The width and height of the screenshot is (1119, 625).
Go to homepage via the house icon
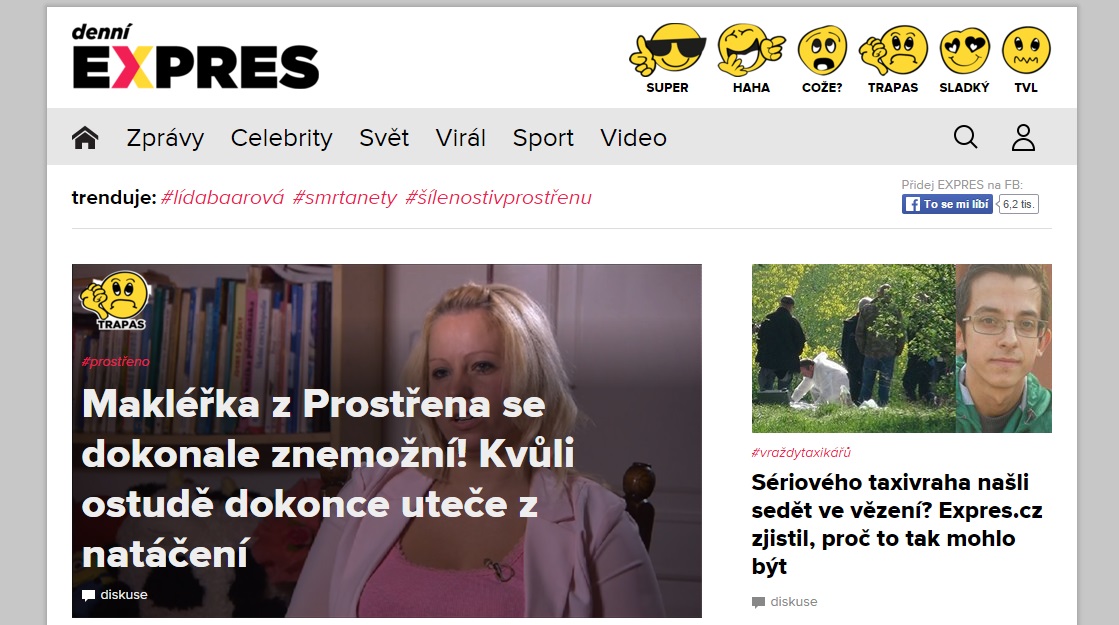coord(85,137)
